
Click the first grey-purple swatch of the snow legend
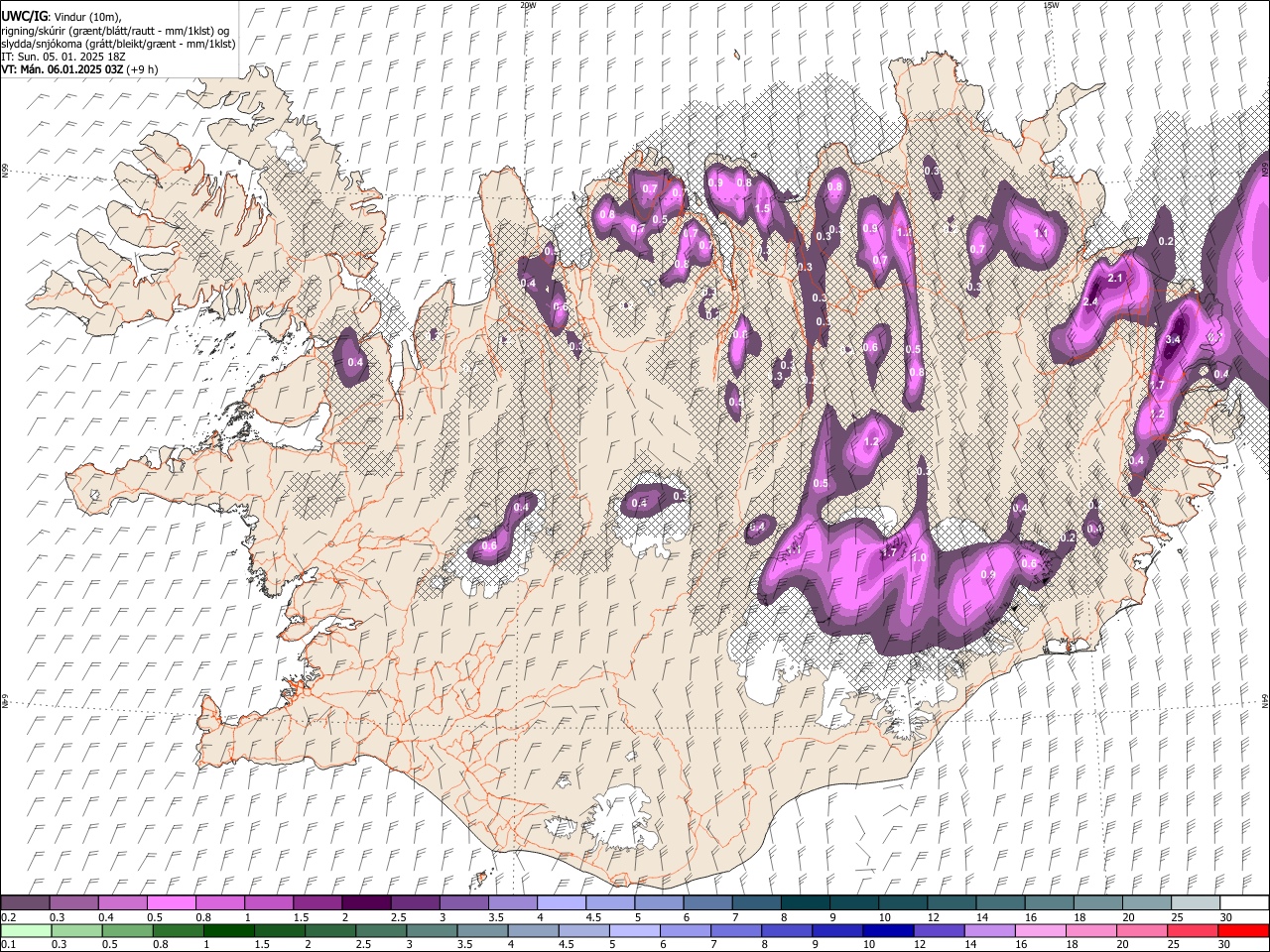tap(26, 903)
